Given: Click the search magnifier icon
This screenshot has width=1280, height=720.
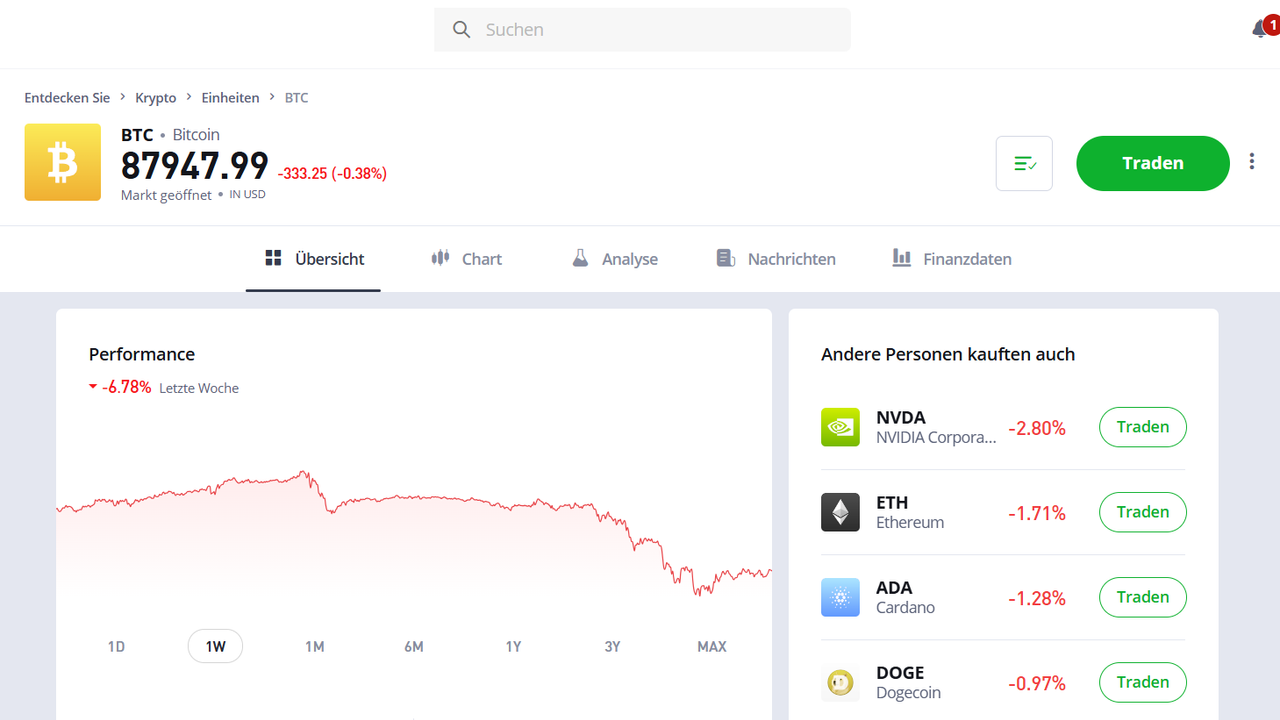Looking at the screenshot, I should 461,30.
